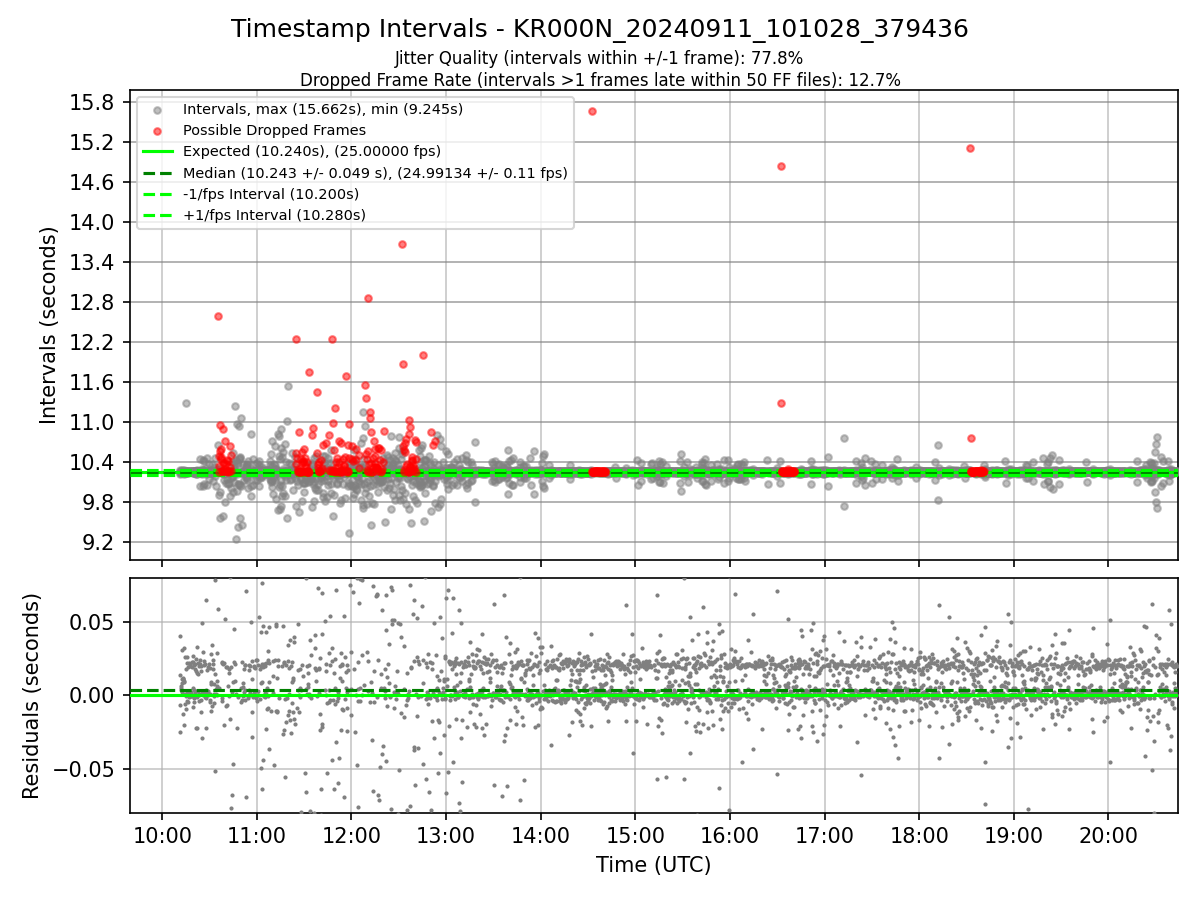Screen dimensions: 1200x900
Task: Click the red point at 12.6 seconds near 10:35
Action: (x=218, y=316)
